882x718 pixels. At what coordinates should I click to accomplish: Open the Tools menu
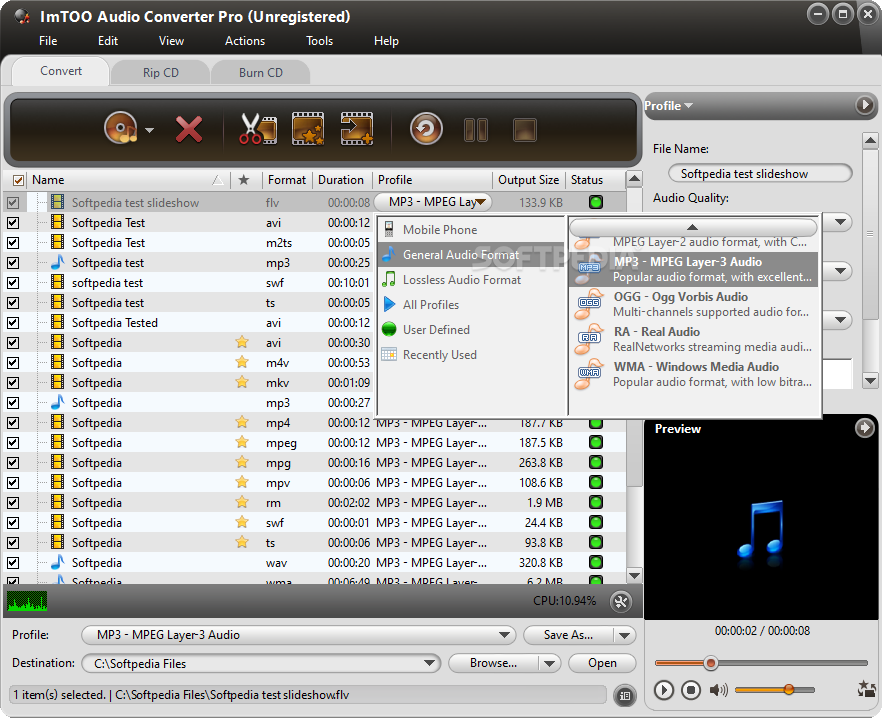320,41
